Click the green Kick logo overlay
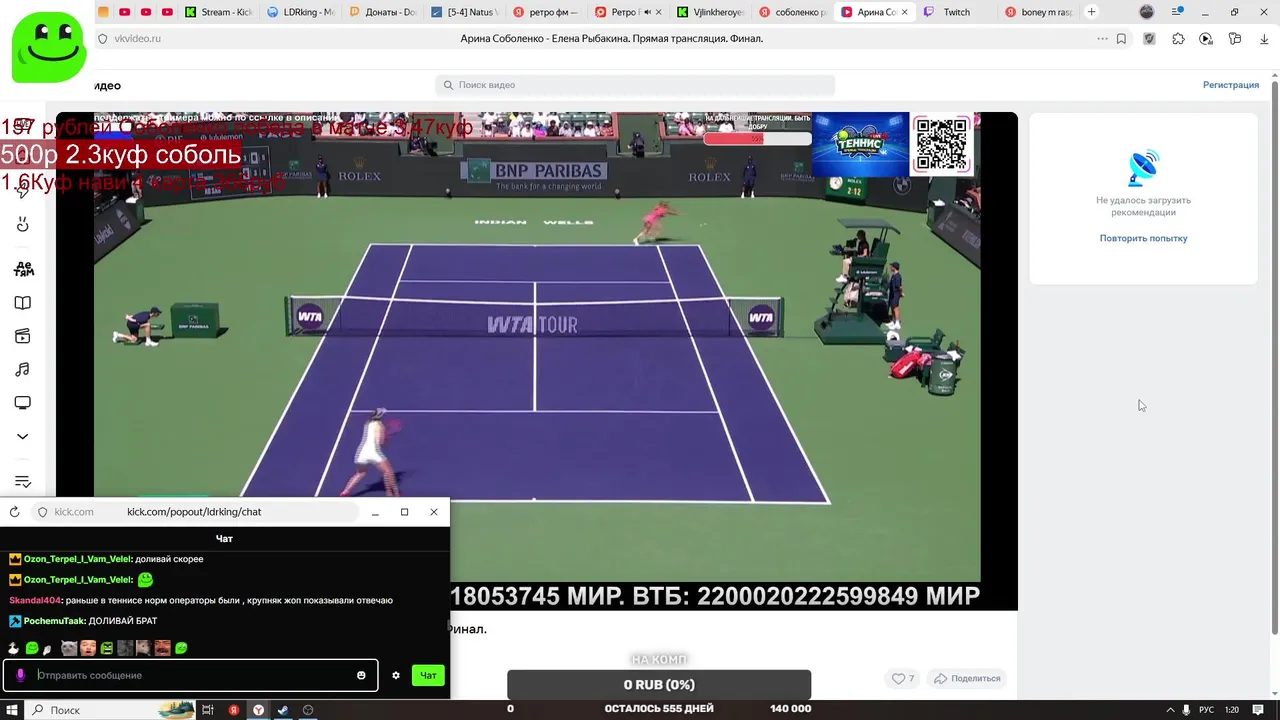Viewport: 1280px width, 720px height. point(49,47)
